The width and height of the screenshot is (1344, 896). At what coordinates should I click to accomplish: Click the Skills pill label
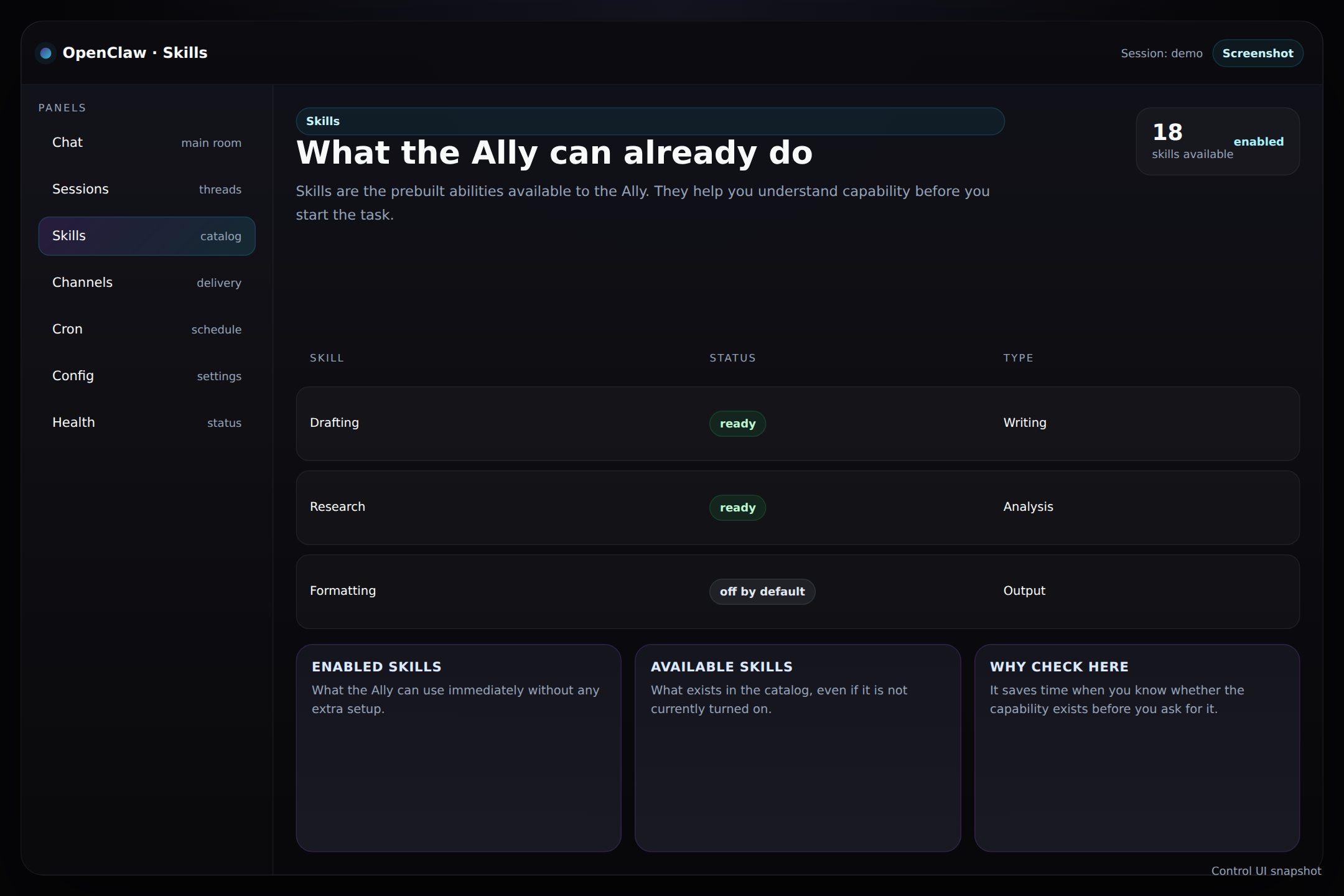point(650,121)
